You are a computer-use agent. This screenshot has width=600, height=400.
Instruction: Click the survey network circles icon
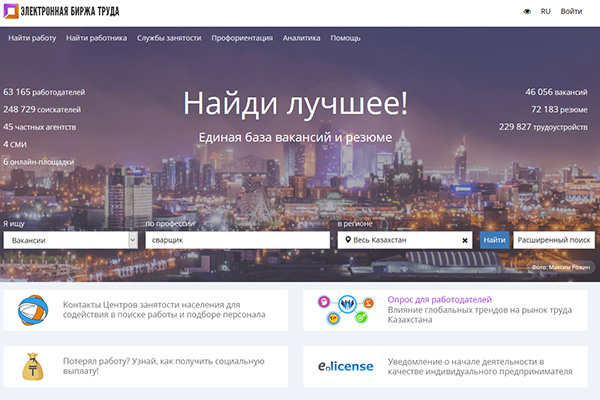346,309
